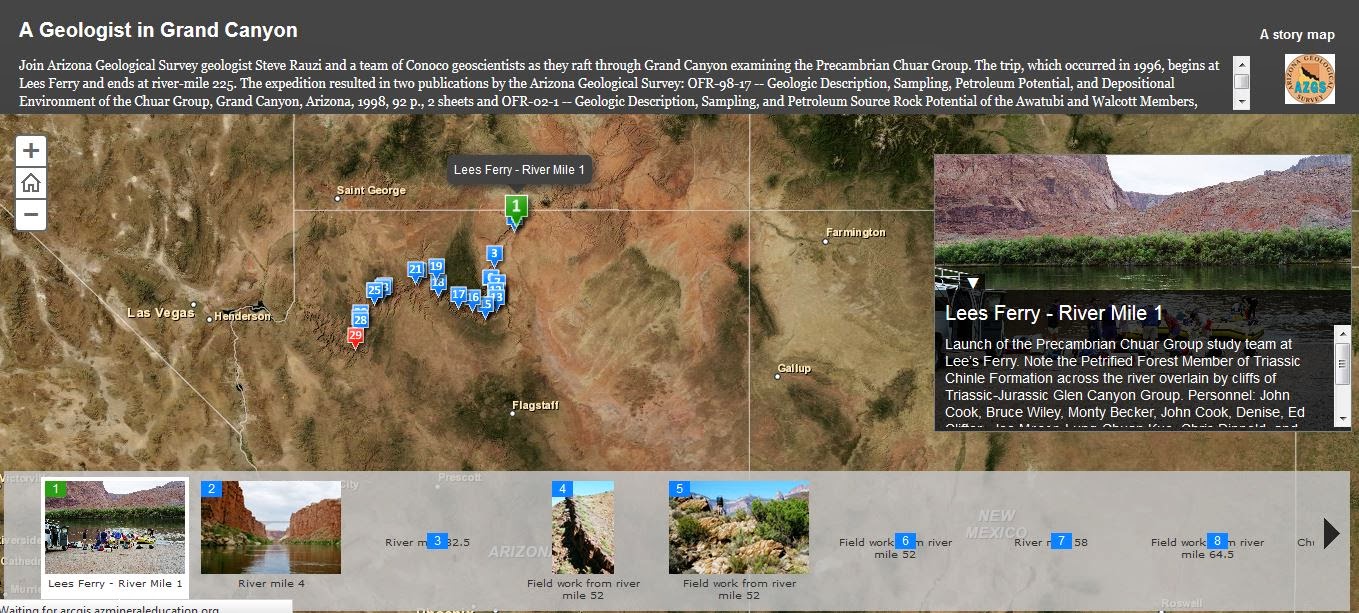
Task: Open thumbnail 4 'Field work from river mile 52'
Action: click(583, 527)
